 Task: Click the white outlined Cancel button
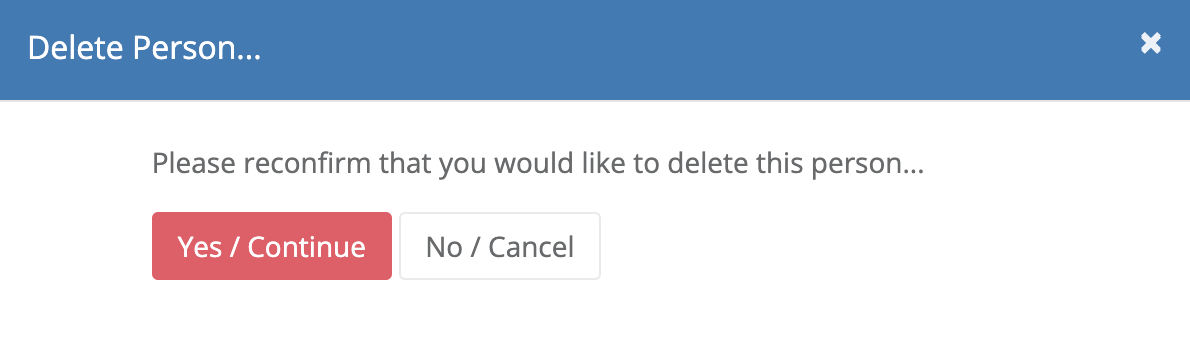pyautogui.click(x=500, y=246)
